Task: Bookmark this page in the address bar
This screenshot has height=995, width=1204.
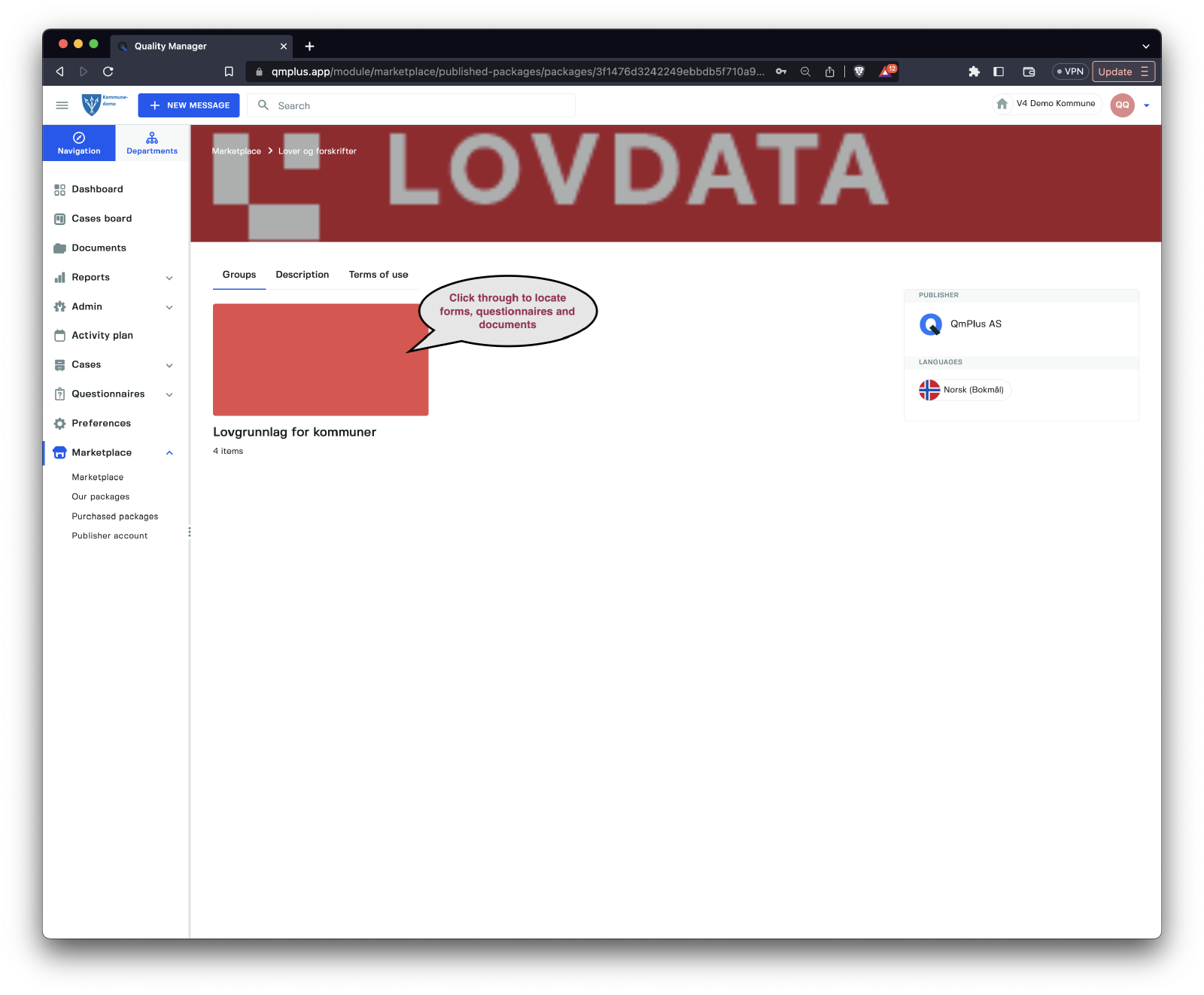Action: (x=229, y=72)
